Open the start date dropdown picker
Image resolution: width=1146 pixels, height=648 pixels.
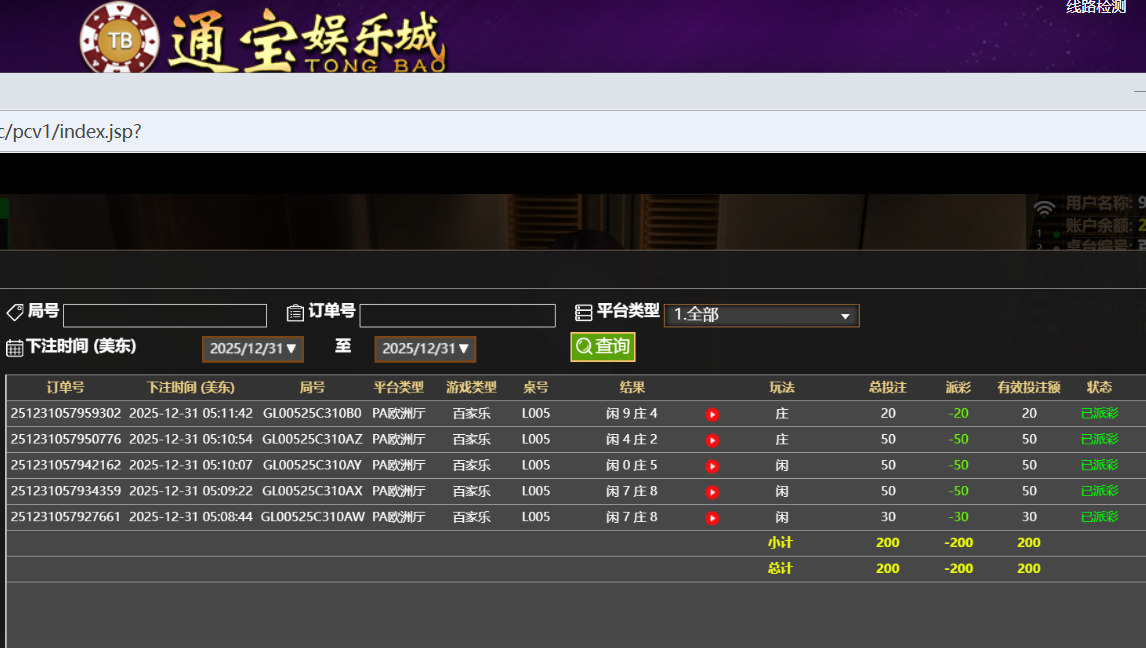252,349
